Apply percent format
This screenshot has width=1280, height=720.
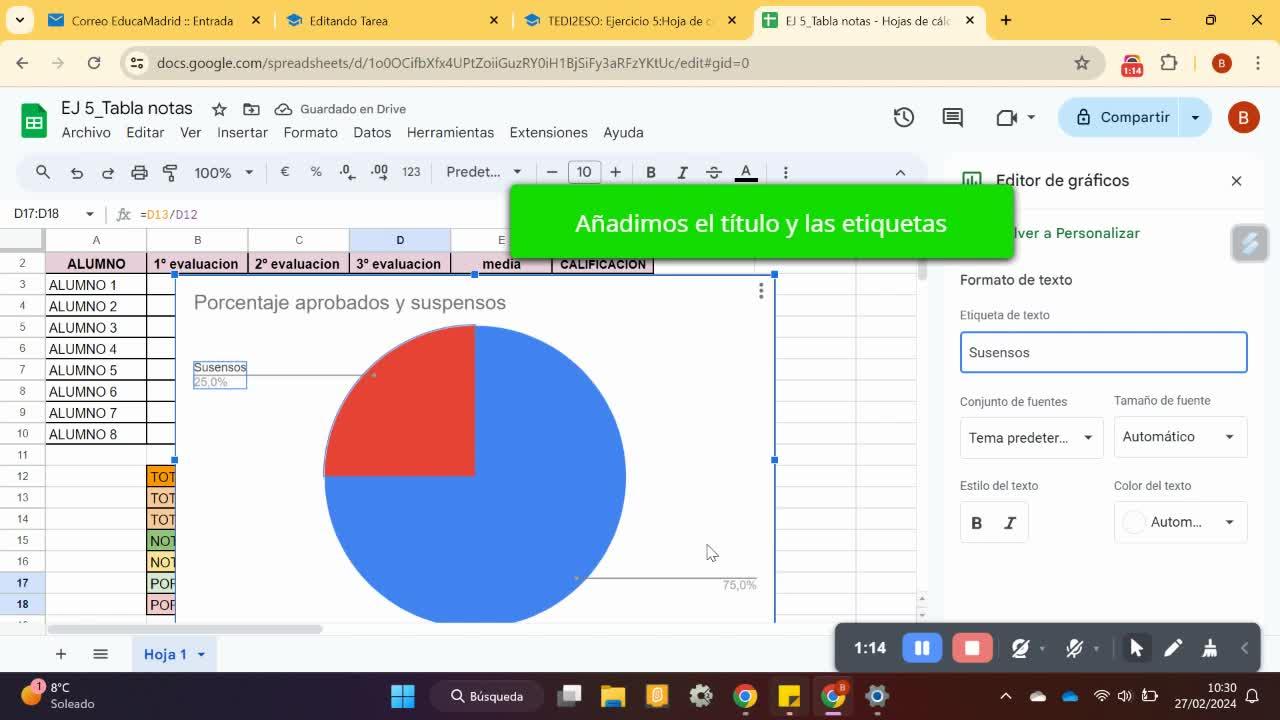(316, 172)
